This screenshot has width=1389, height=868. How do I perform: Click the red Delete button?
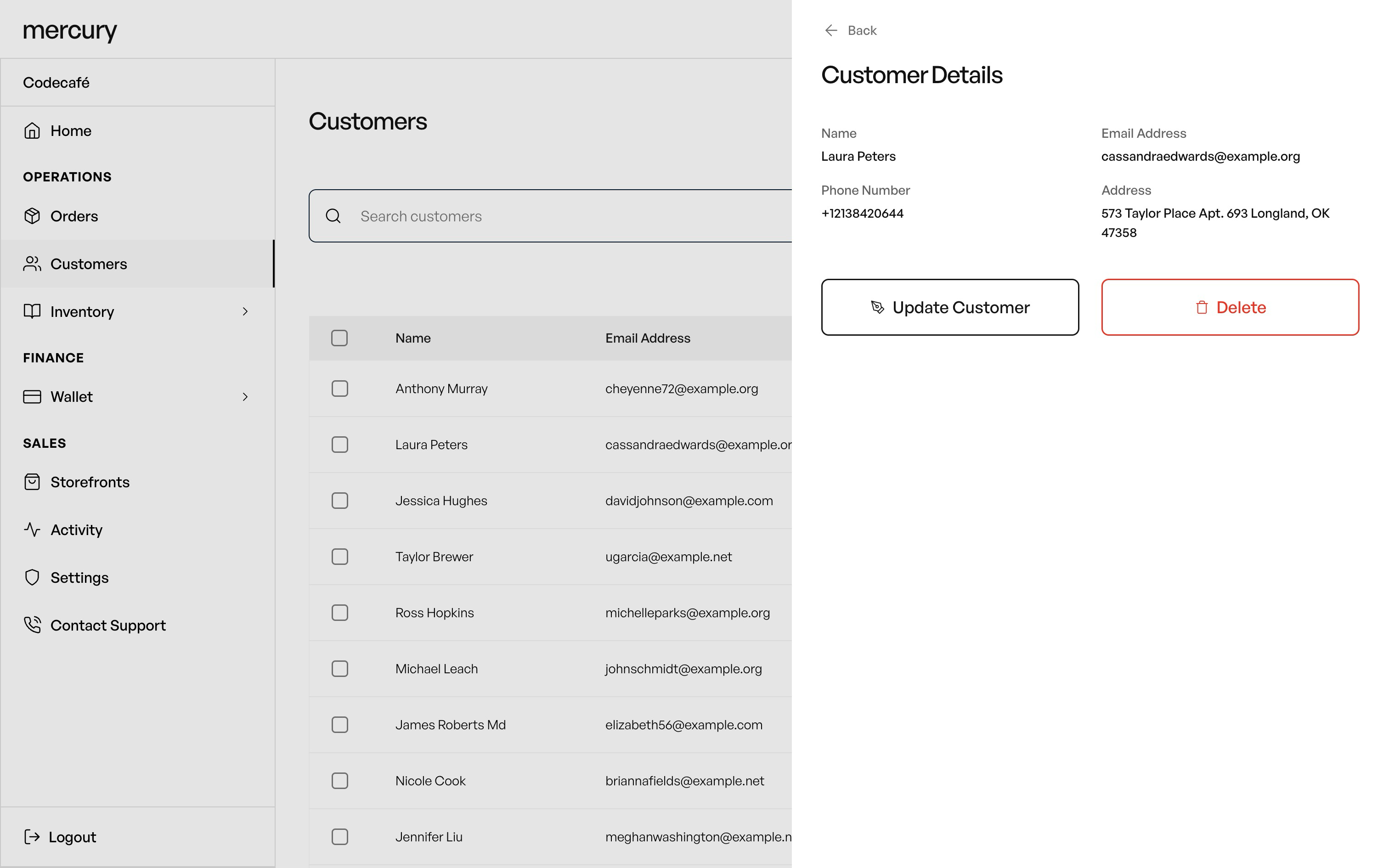(1230, 307)
